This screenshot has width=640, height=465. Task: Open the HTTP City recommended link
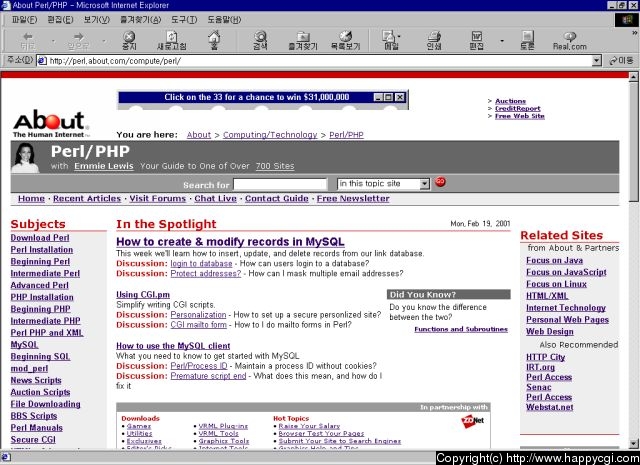(545, 357)
